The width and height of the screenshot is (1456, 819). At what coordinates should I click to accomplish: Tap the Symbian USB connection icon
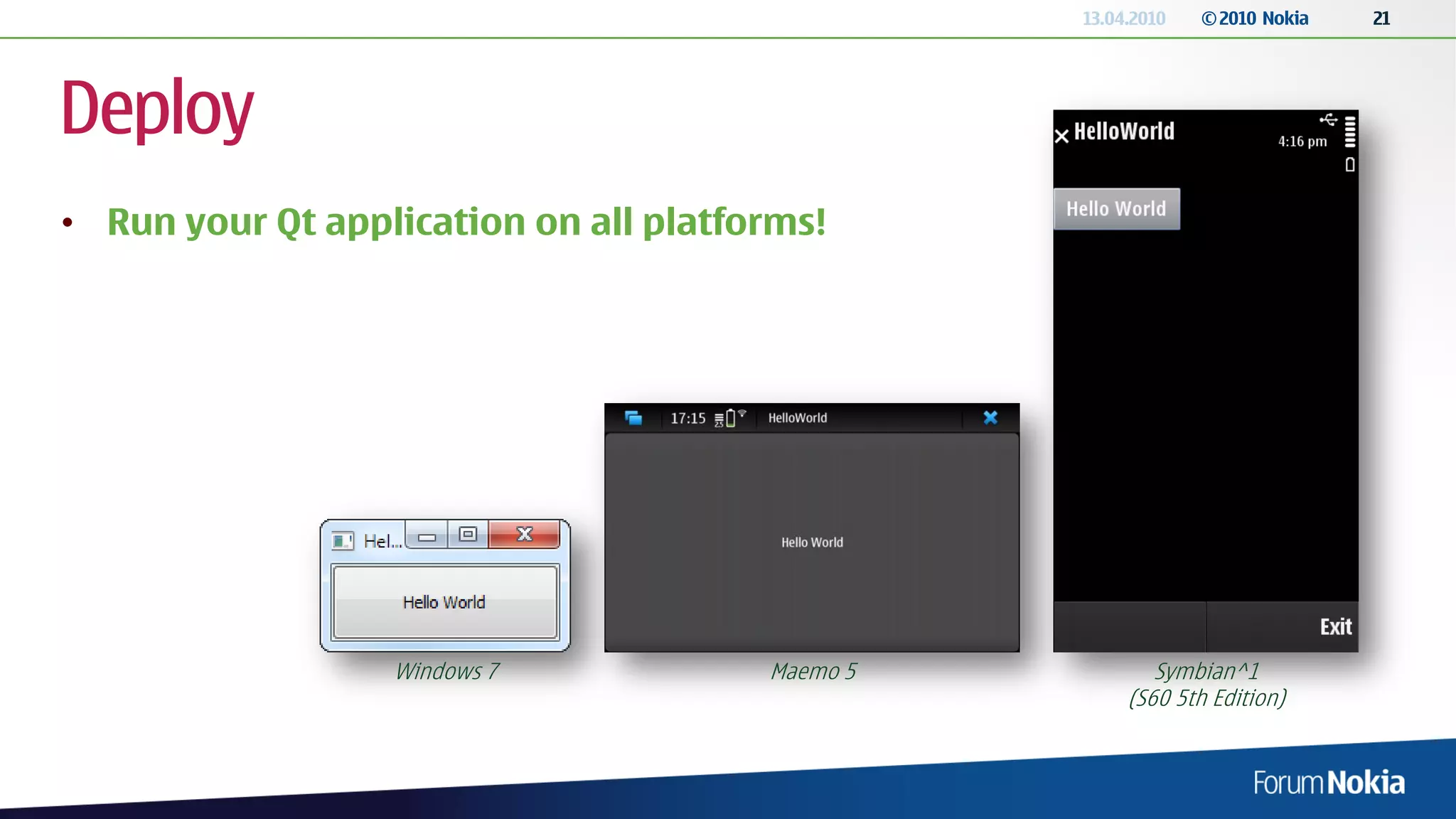(1328, 119)
